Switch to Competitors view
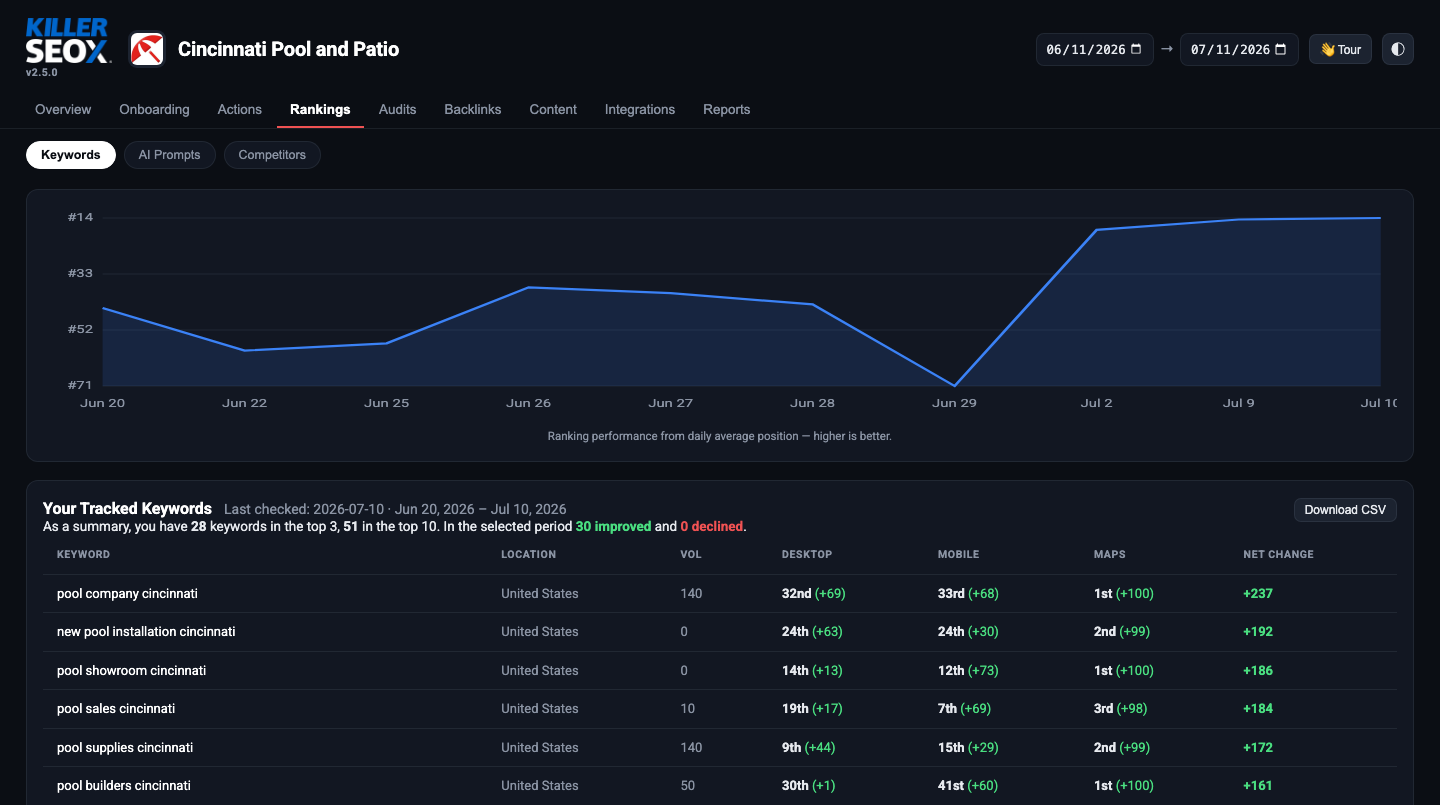Viewport: 1440px width, 805px height. coord(272,155)
